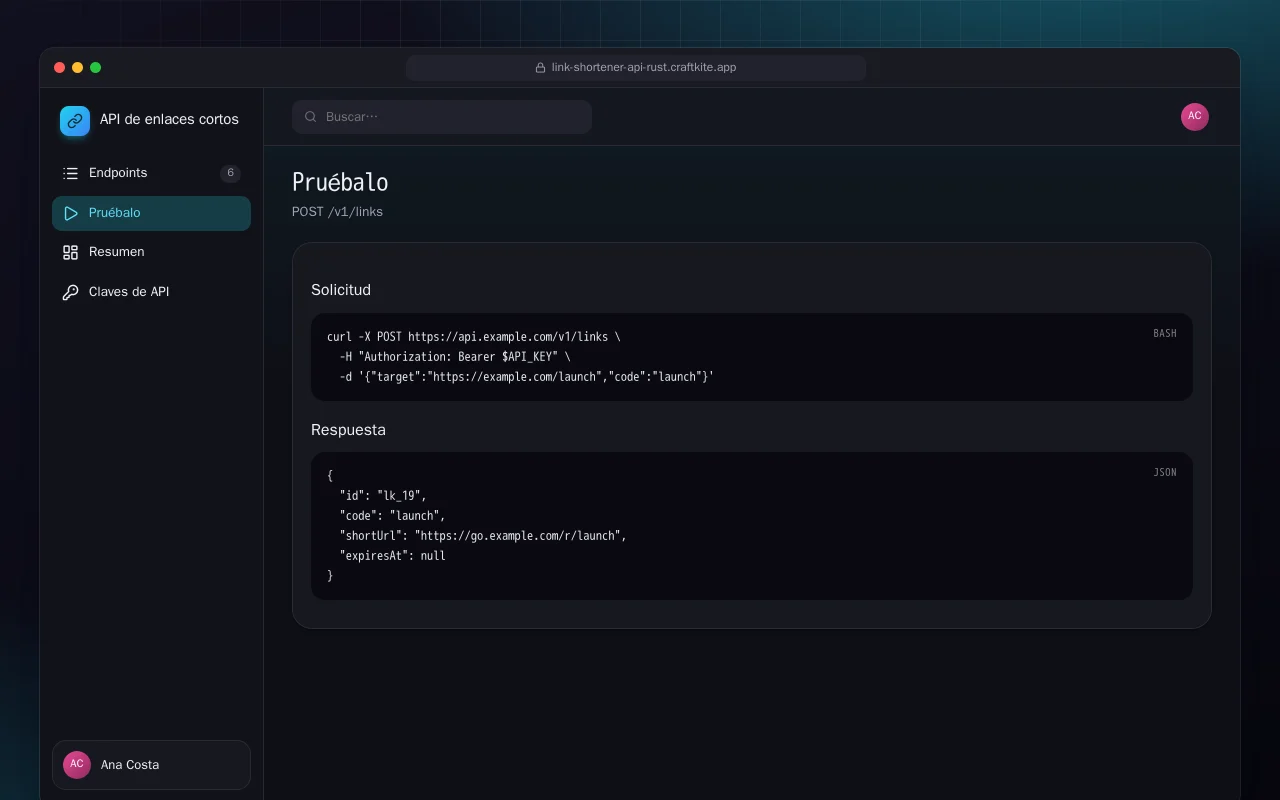The height and width of the screenshot is (800, 1280).
Task: Click the Pruébalo play icon in sidebar
Action: click(x=70, y=213)
